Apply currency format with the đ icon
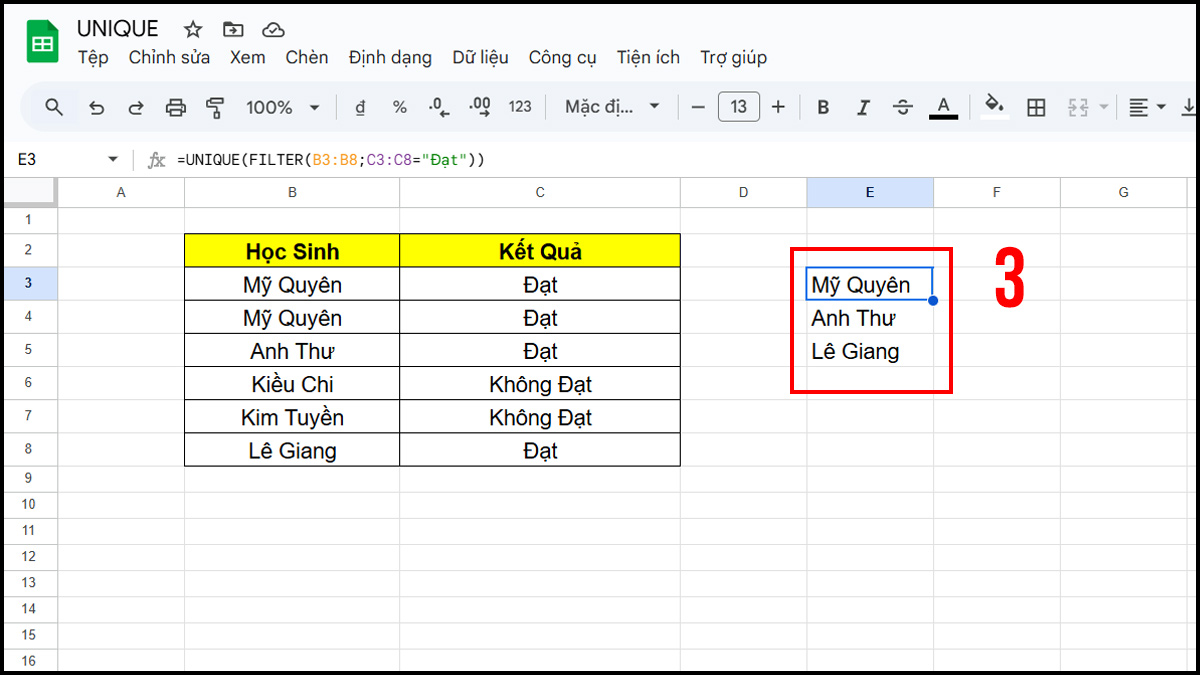 click(x=360, y=106)
